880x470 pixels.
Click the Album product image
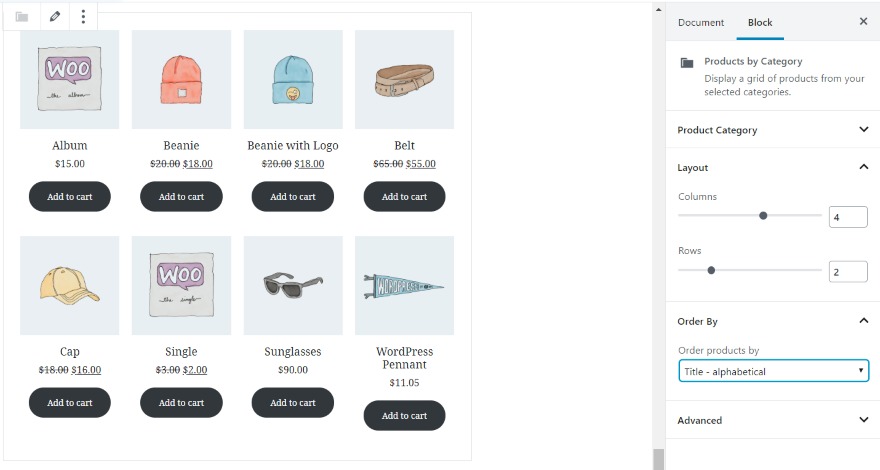[x=70, y=79]
